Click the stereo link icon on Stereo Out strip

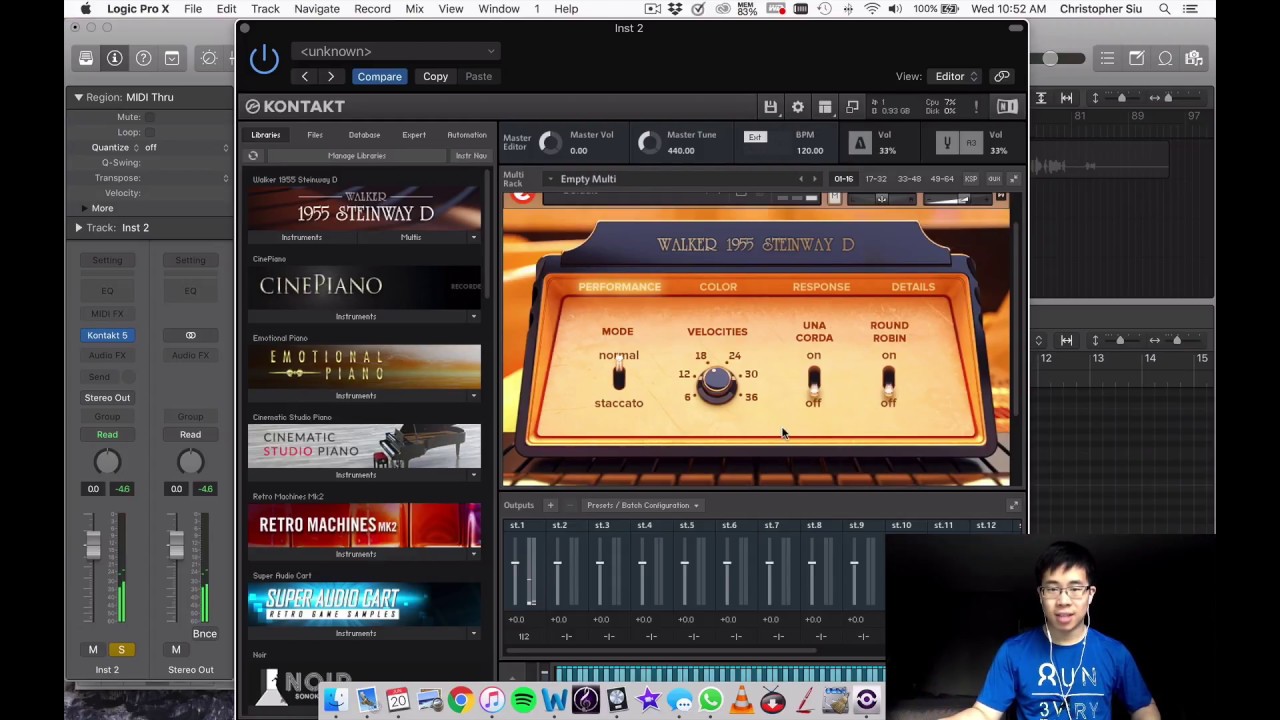pos(190,335)
